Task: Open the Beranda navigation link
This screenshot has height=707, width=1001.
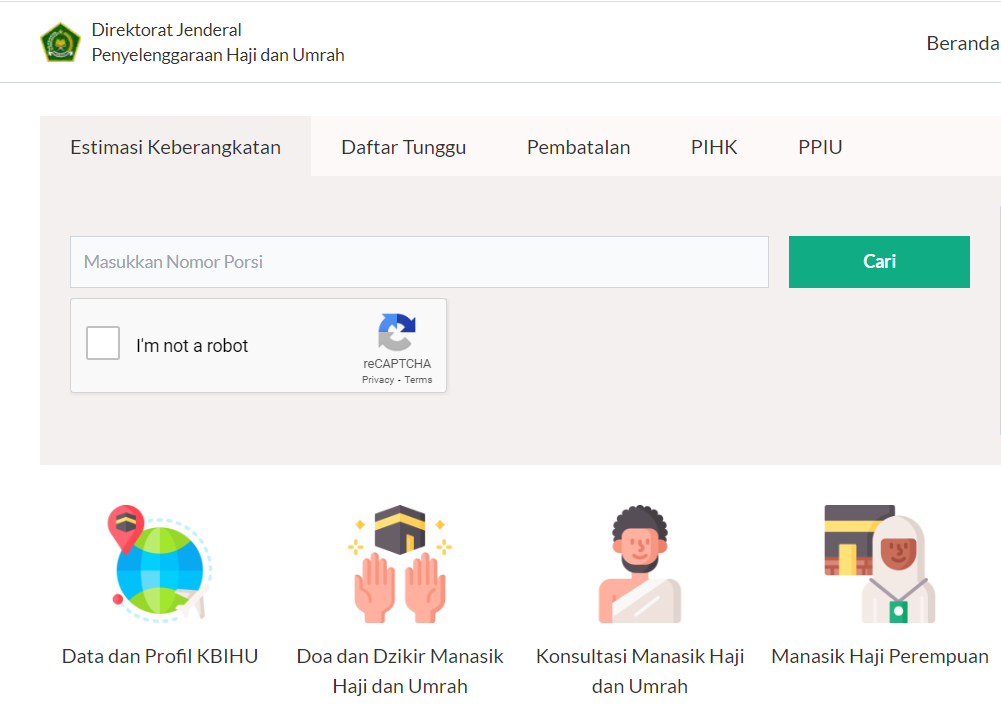Action: pyautogui.click(x=962, y=43)
